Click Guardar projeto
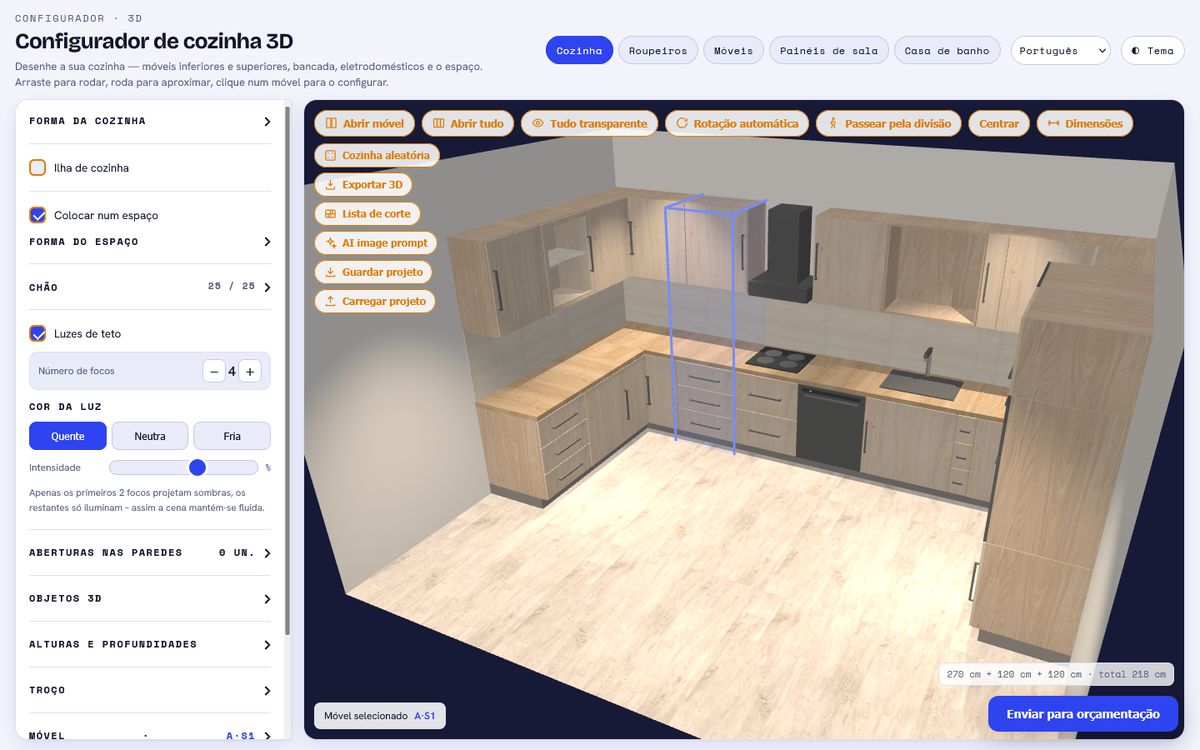Image resolution: width=1200 pixels, height=750 pixels. (373, 272)
